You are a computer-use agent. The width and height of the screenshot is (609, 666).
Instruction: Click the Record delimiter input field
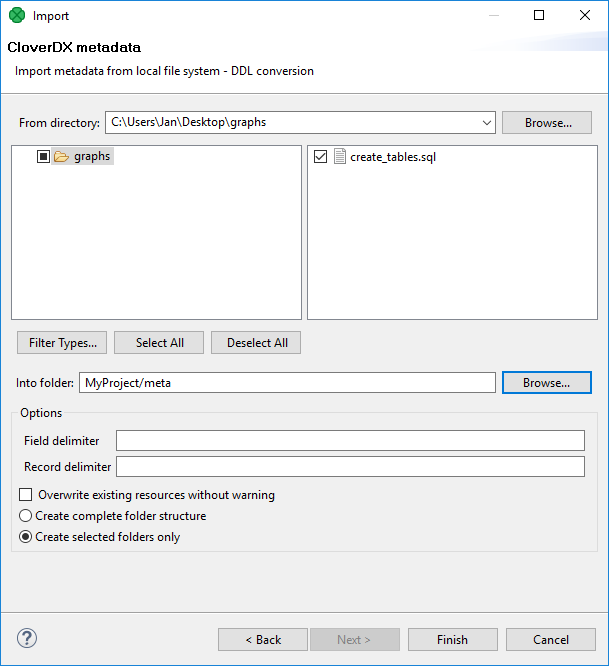pos(350,467)
